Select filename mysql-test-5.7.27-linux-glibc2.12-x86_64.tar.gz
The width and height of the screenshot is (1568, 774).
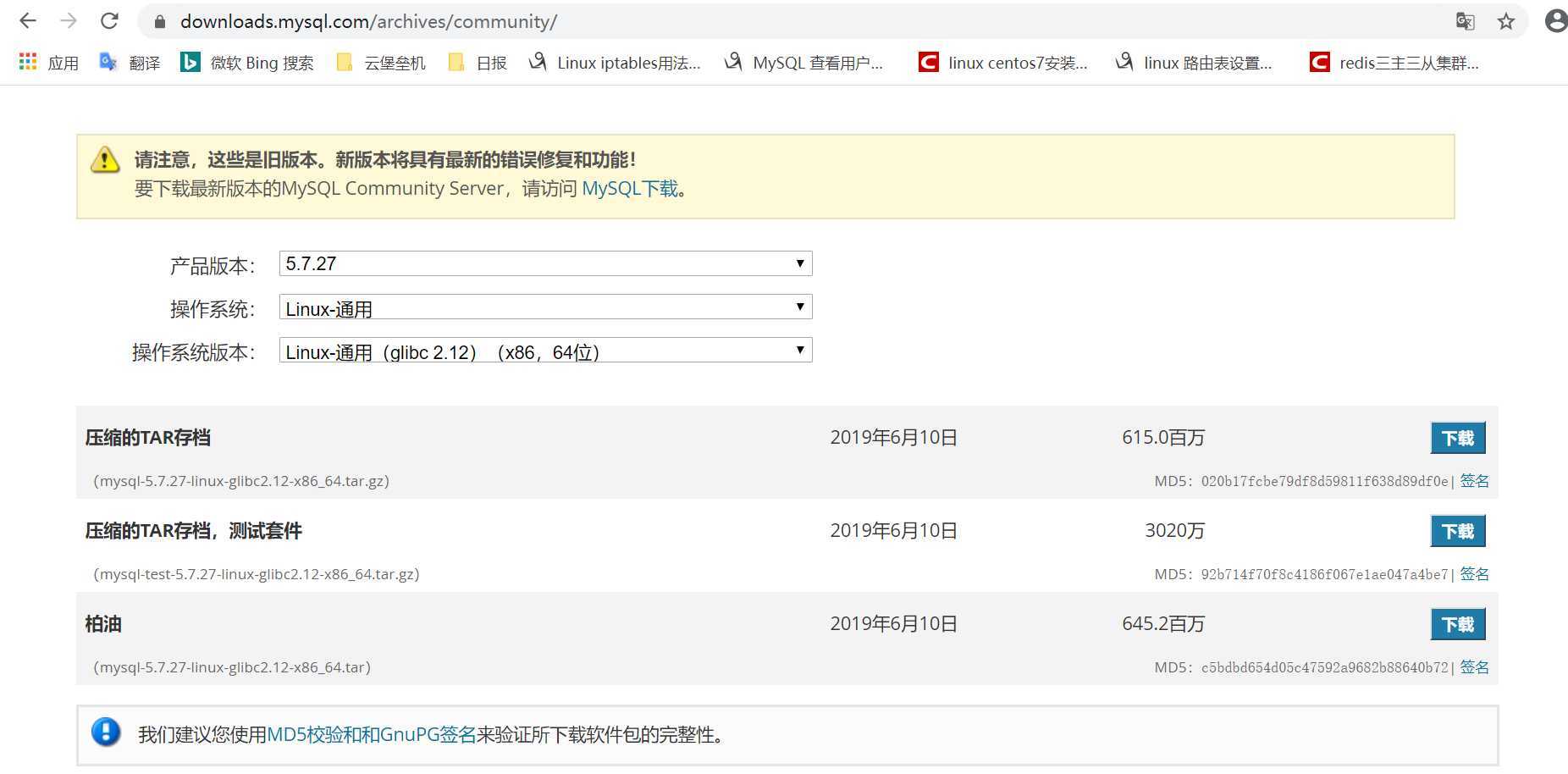(257, 574)
